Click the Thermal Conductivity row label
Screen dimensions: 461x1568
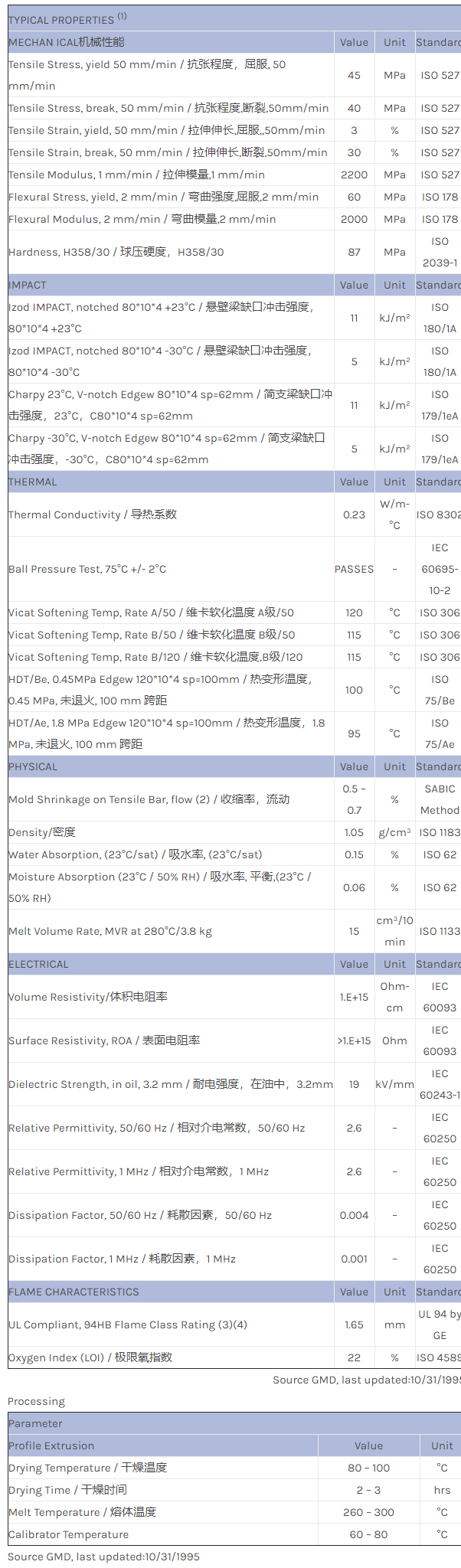click(93, 514)
